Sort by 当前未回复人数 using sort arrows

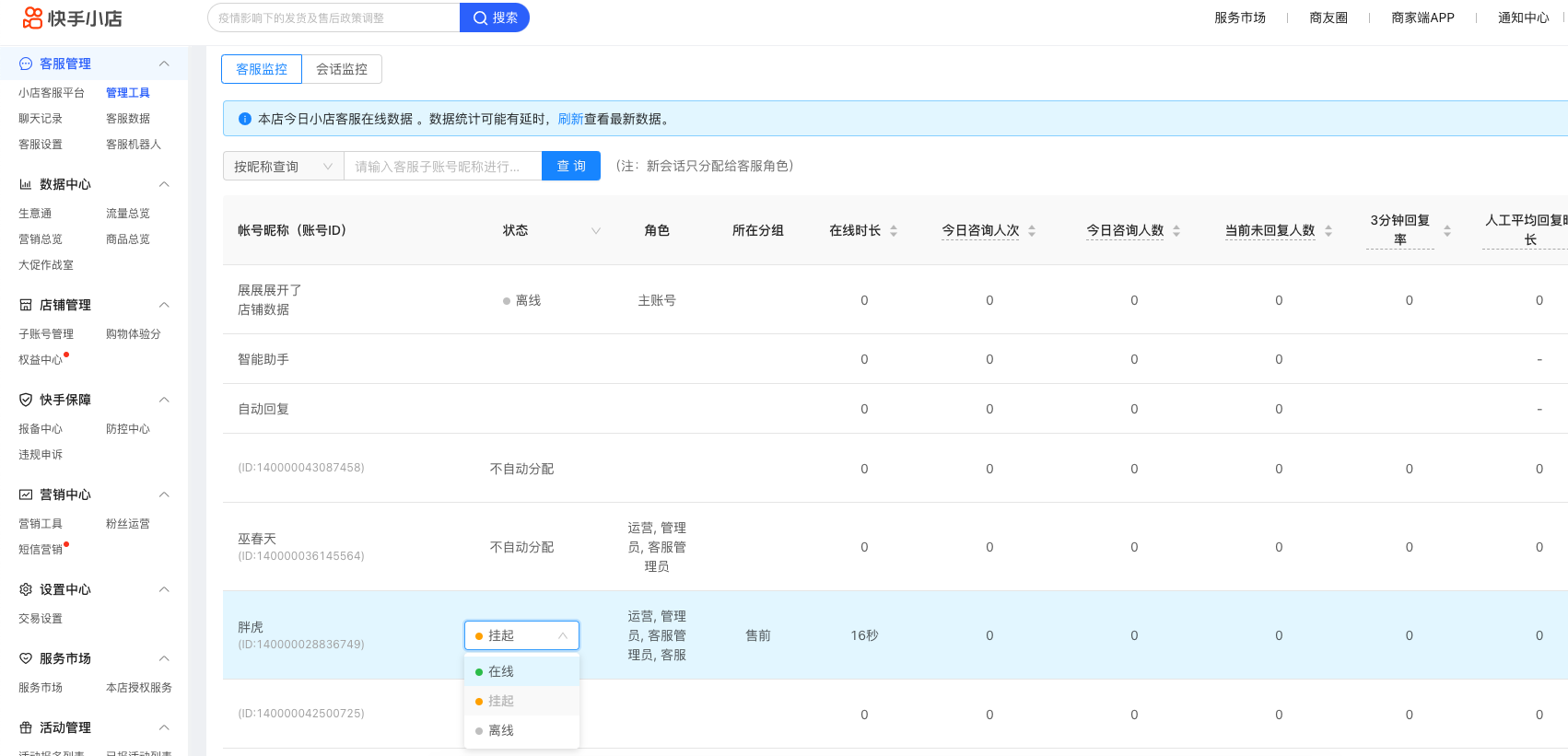point(1328,231)
